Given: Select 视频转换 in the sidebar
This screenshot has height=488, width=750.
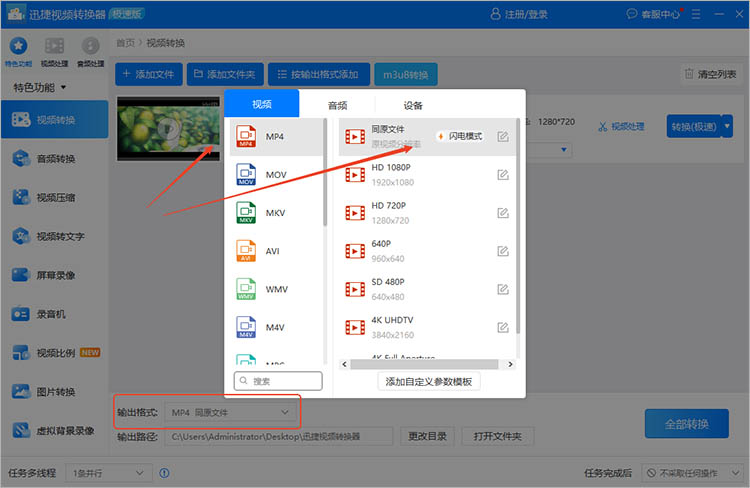Looking at the screenshot, I should click(x=55, y=120).
